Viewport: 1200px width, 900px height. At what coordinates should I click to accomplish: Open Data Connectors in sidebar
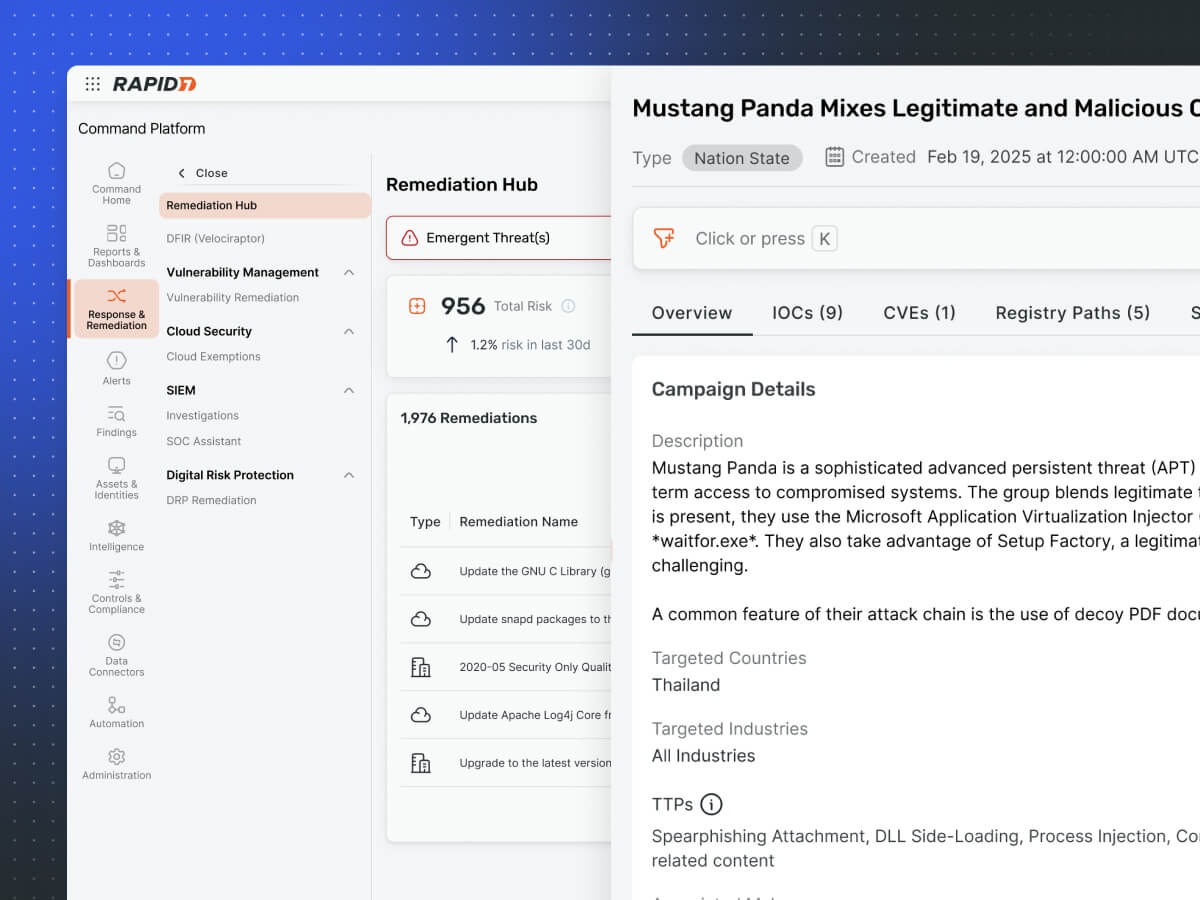[117, 654]
